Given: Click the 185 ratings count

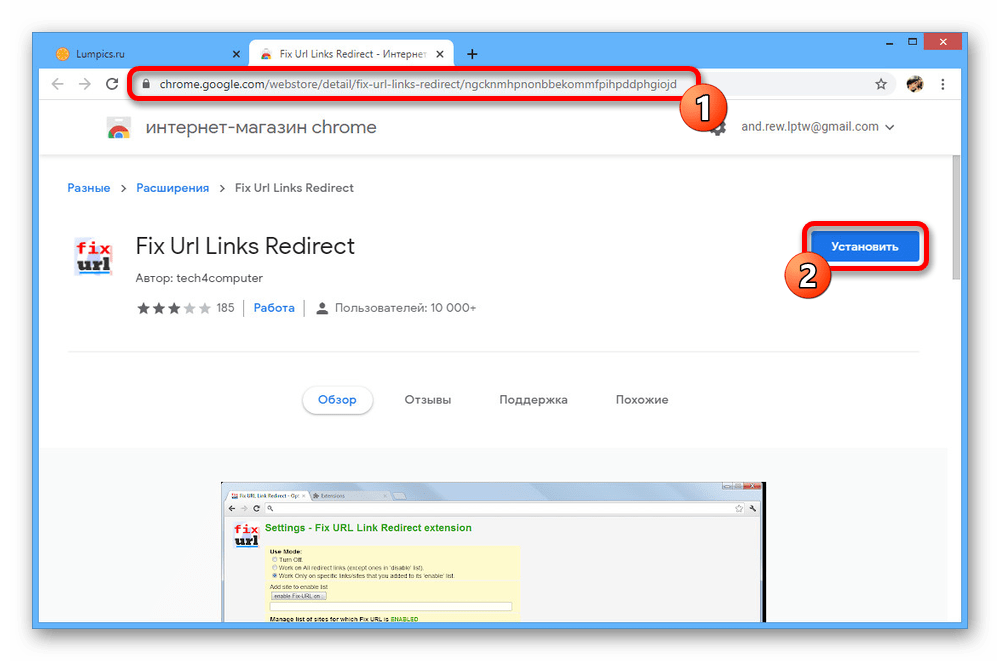Looking at the screenshot, I should pos(225,308).
